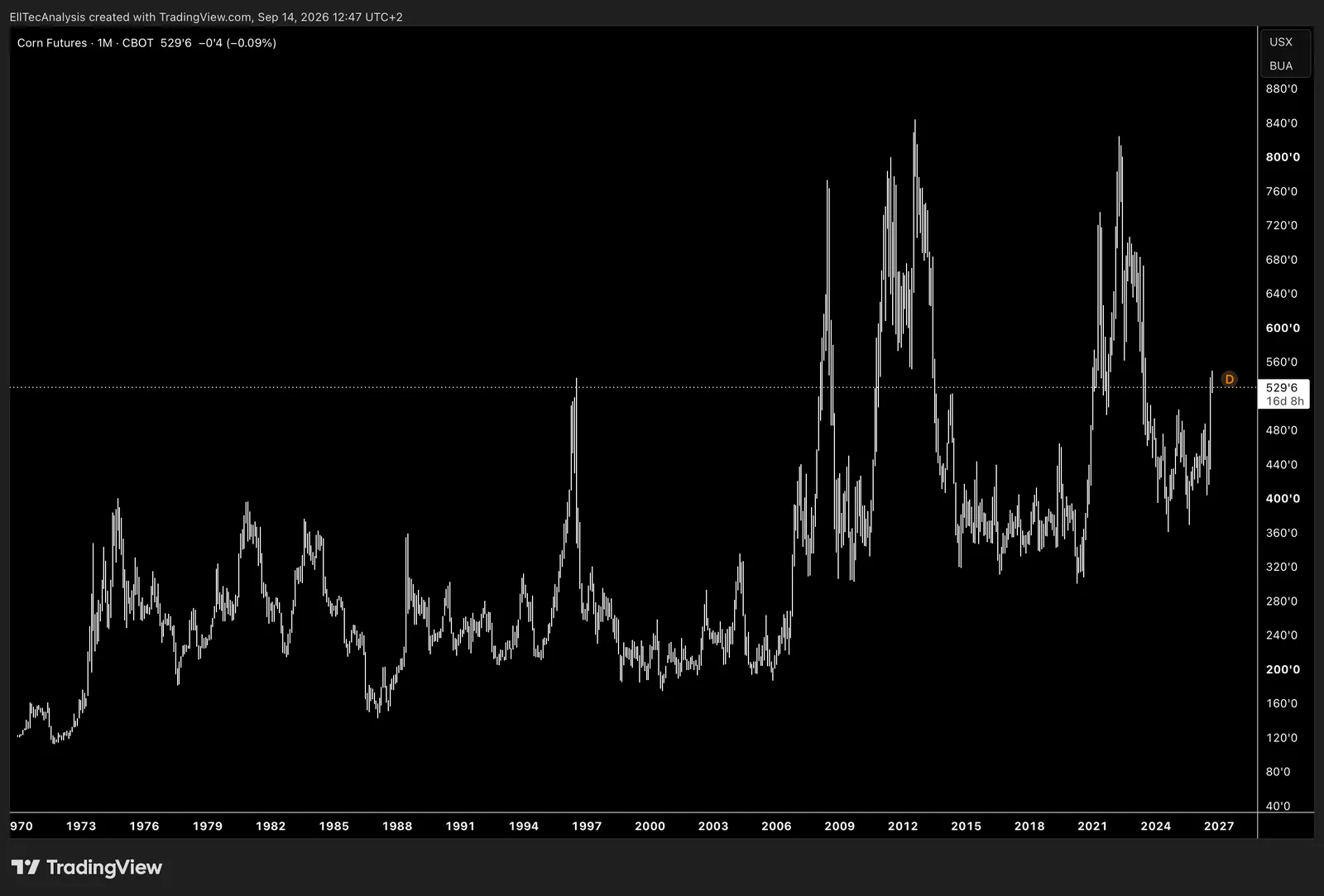Click the 2024 year on time axis
Image resolution: width=1324 pixels, height=896 pixels.
click(x=1156, y=826)
